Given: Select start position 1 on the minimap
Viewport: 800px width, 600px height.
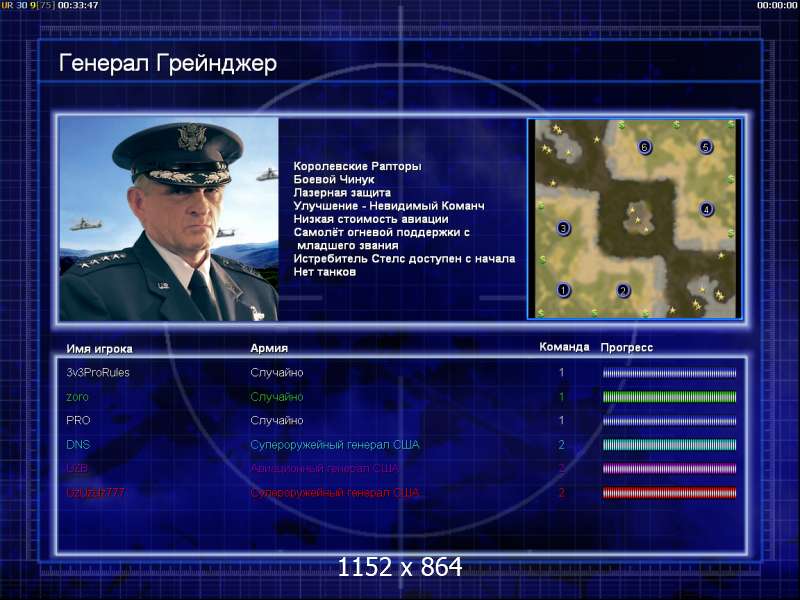Looking at the screenshot, I should (563, 290).
